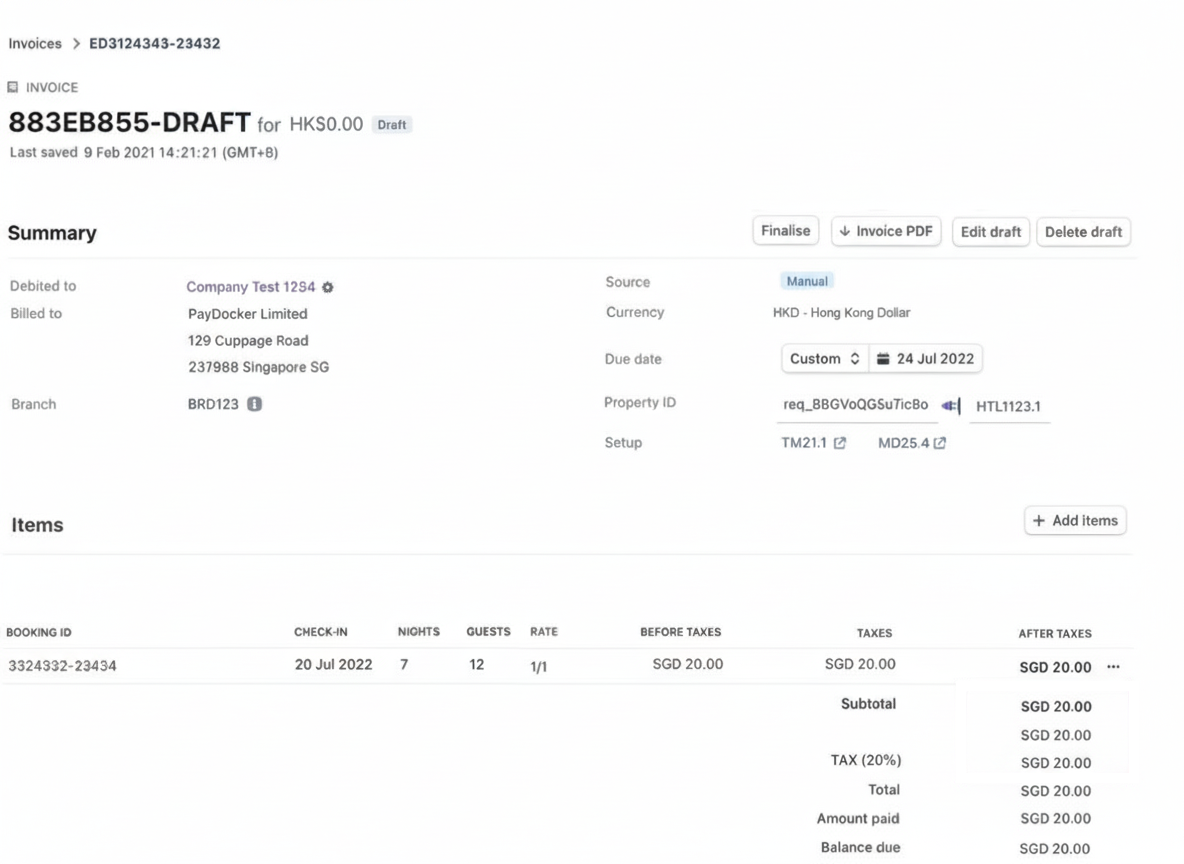Click the Add items button

[1075, 521]
